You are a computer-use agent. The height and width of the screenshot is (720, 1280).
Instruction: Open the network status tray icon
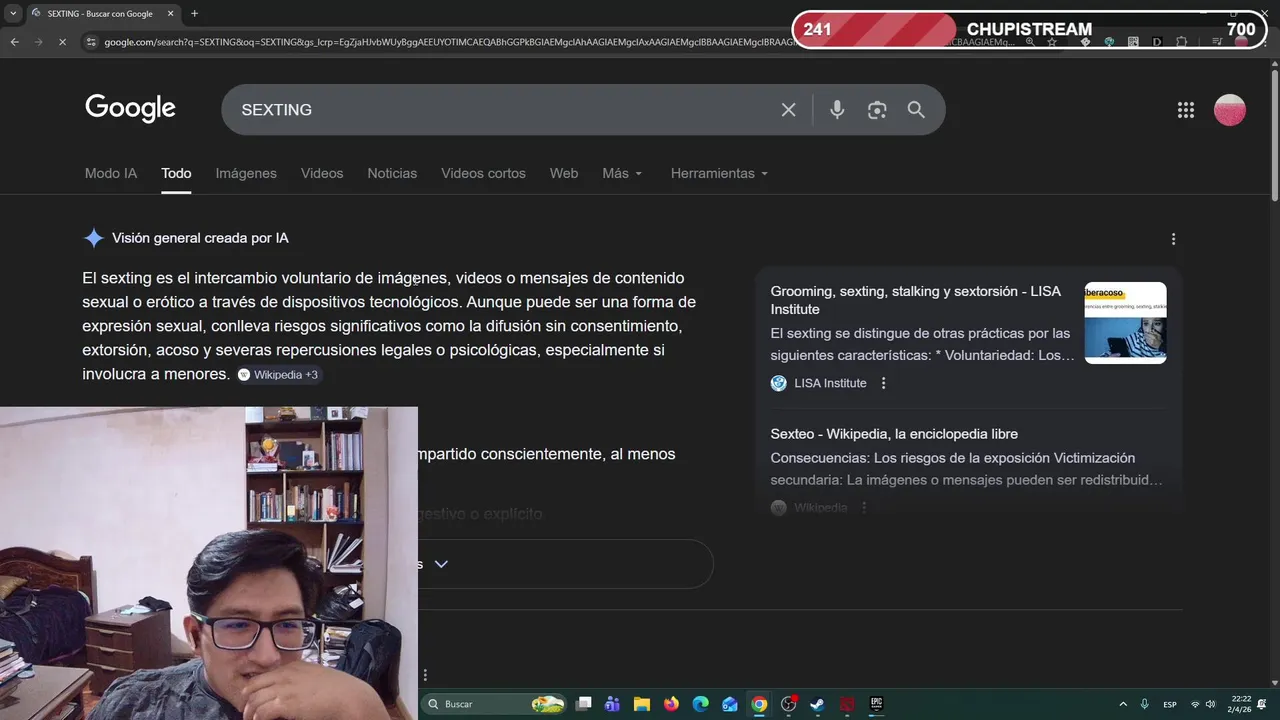(1195, 704)
